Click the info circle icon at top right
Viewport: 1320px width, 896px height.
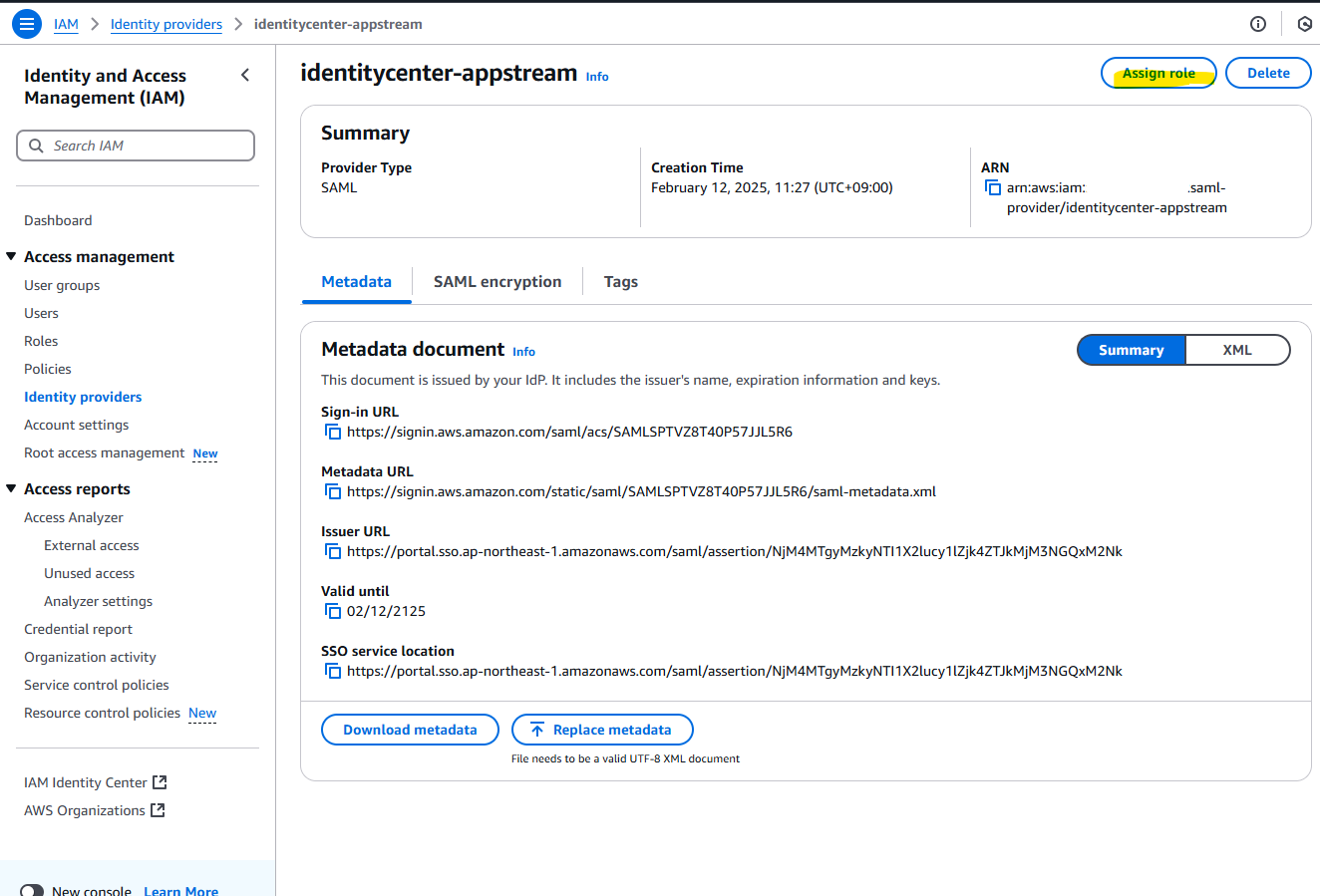[x=1258, y=24]
